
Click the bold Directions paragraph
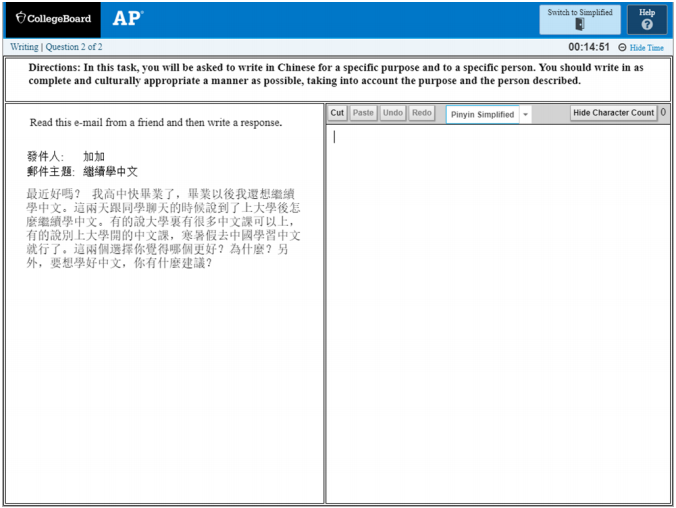336,74
